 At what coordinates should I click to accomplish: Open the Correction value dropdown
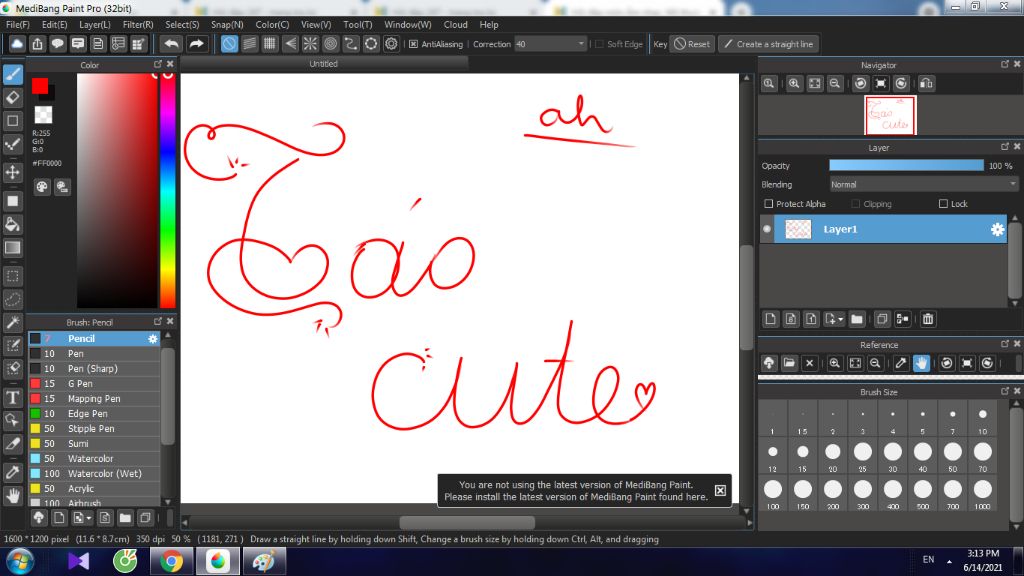581,44
